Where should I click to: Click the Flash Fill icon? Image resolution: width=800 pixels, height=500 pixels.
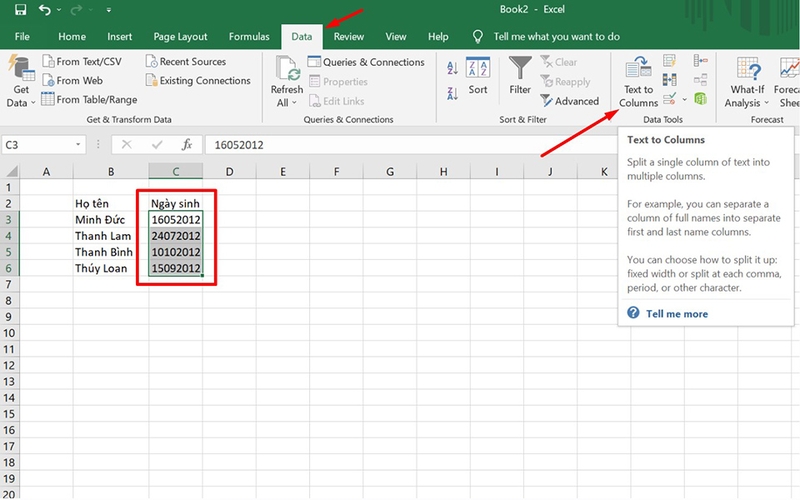click(x=669, y=61)
